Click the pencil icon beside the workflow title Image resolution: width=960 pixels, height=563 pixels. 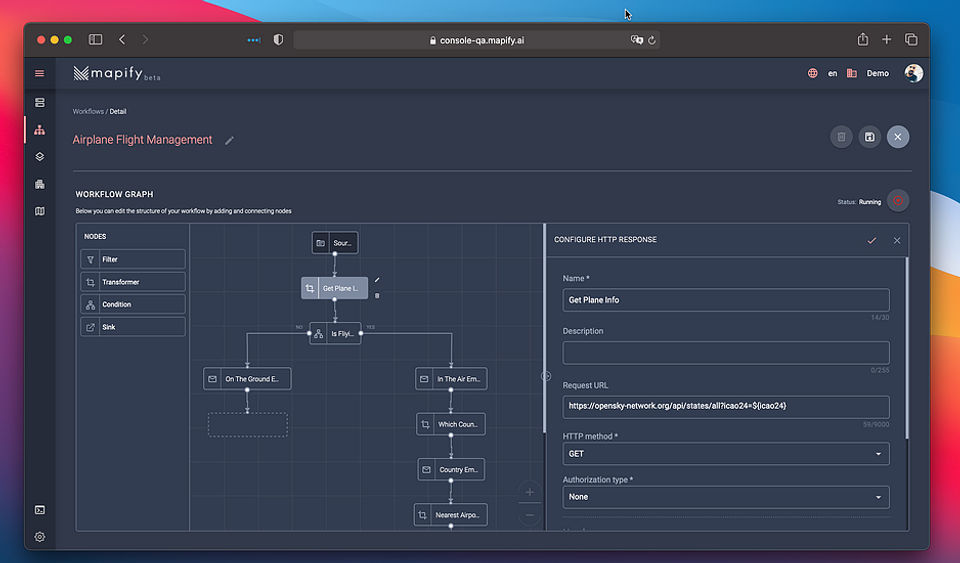coord(229,141)
